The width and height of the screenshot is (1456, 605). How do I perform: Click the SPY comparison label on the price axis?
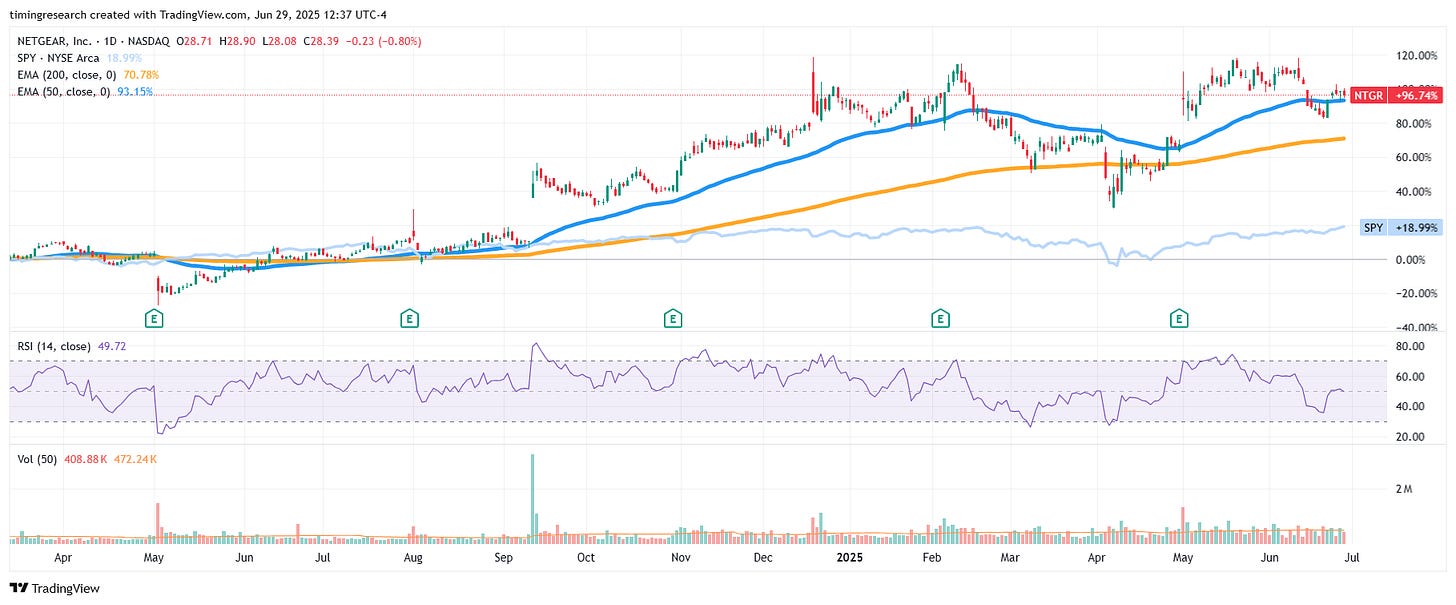[x=1374, y=228]
